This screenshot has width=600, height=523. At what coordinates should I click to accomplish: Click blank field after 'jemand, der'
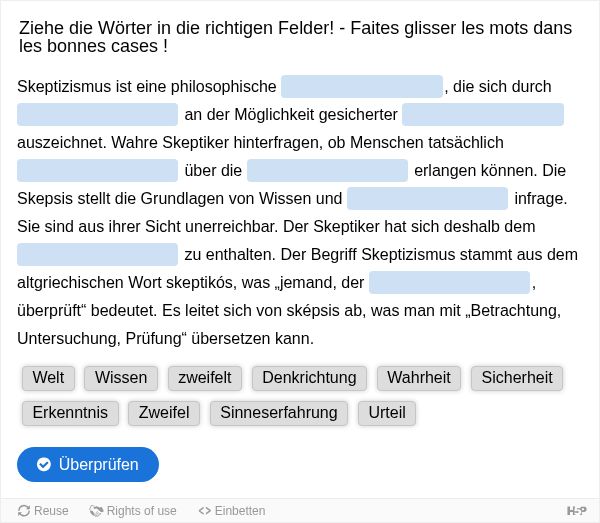(449, 282)
